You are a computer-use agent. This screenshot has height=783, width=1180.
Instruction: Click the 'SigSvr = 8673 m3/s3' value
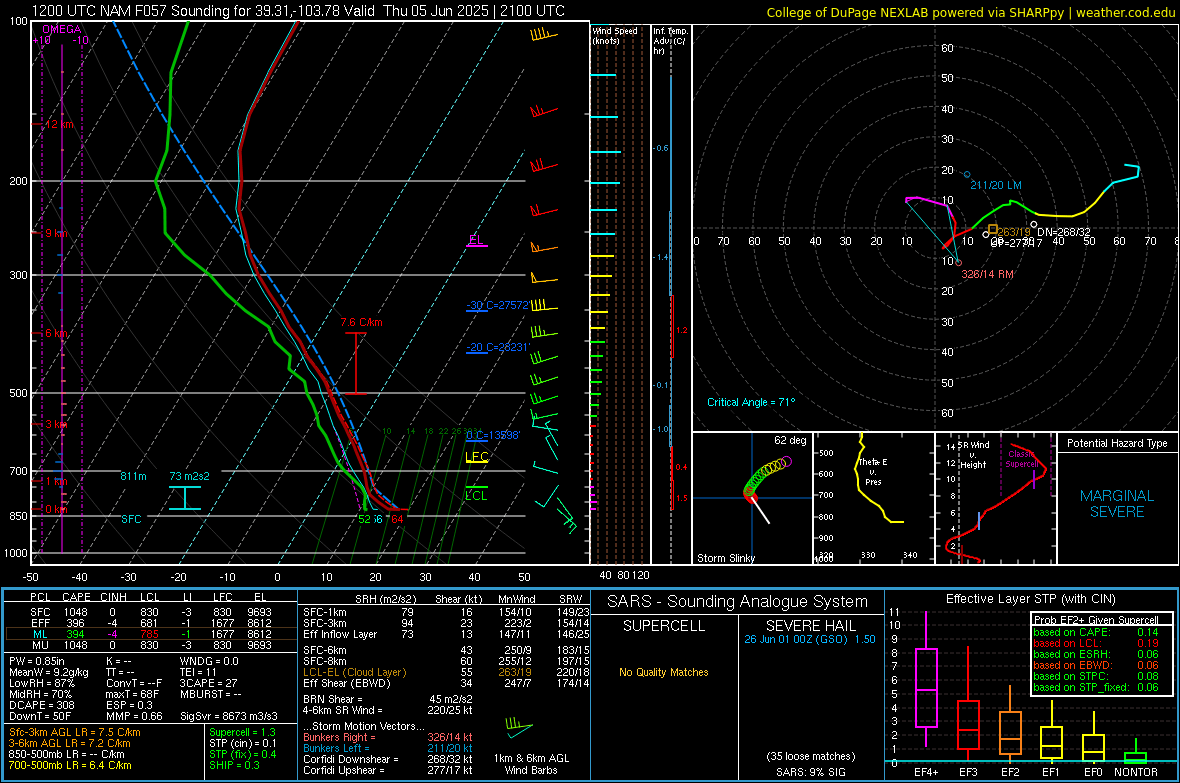coord(229,716)
